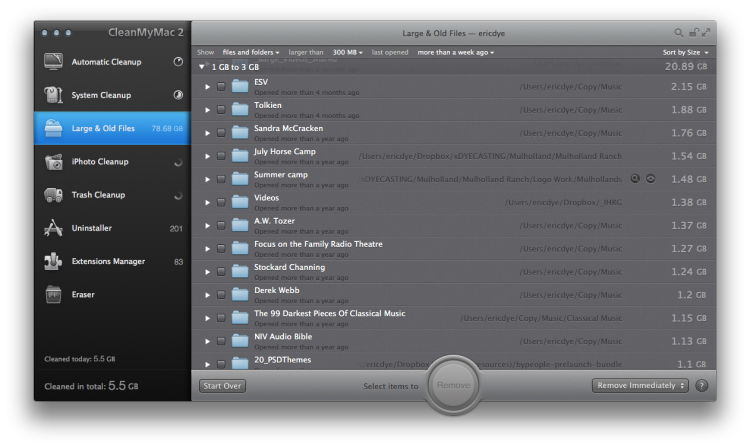
Task: Check the A.W. Tozer checkbox
Action: click(221, 225)
